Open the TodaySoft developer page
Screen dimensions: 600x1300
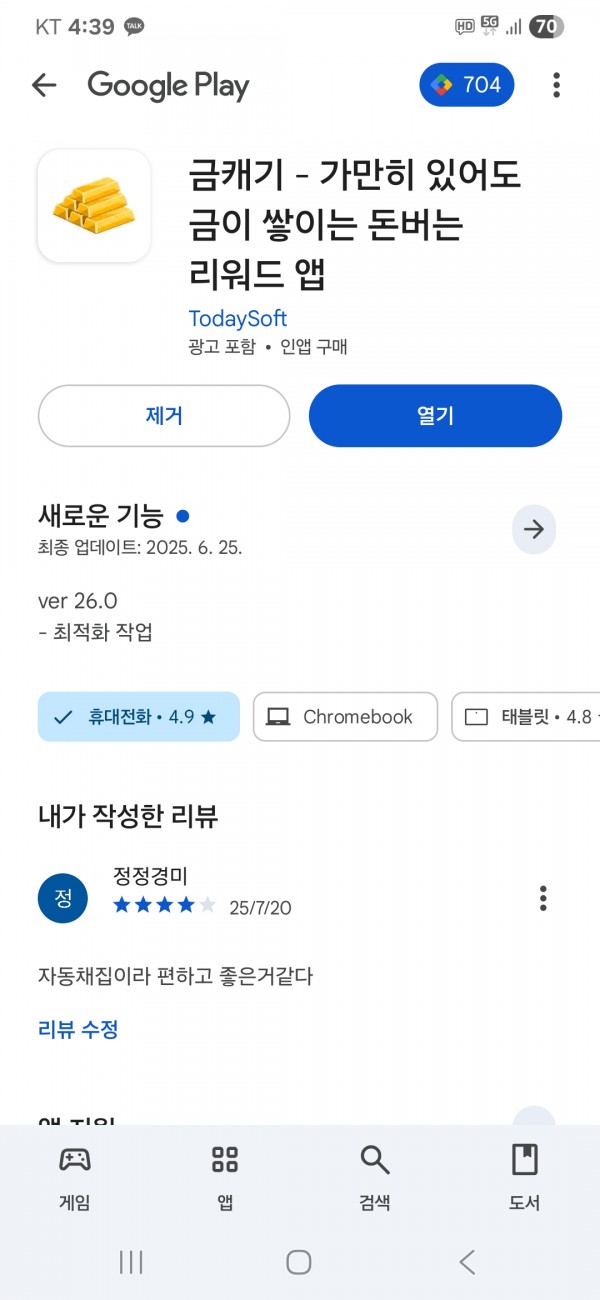238,318
